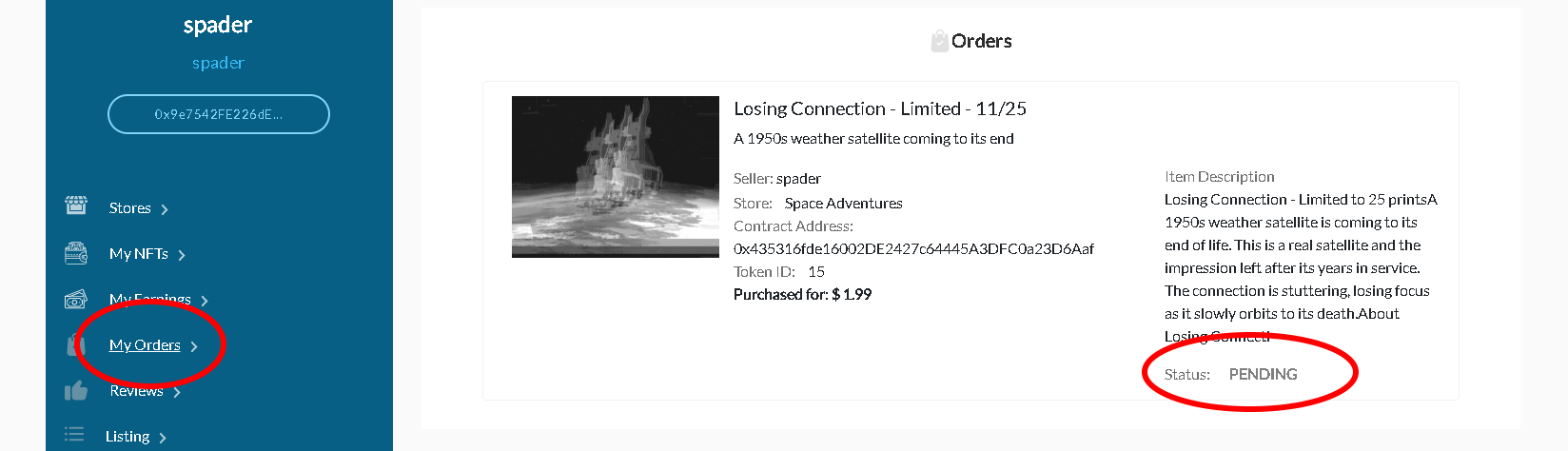Expand the My NFTs chevron
The image size is (1568, 451).
(x=182, y=255)
